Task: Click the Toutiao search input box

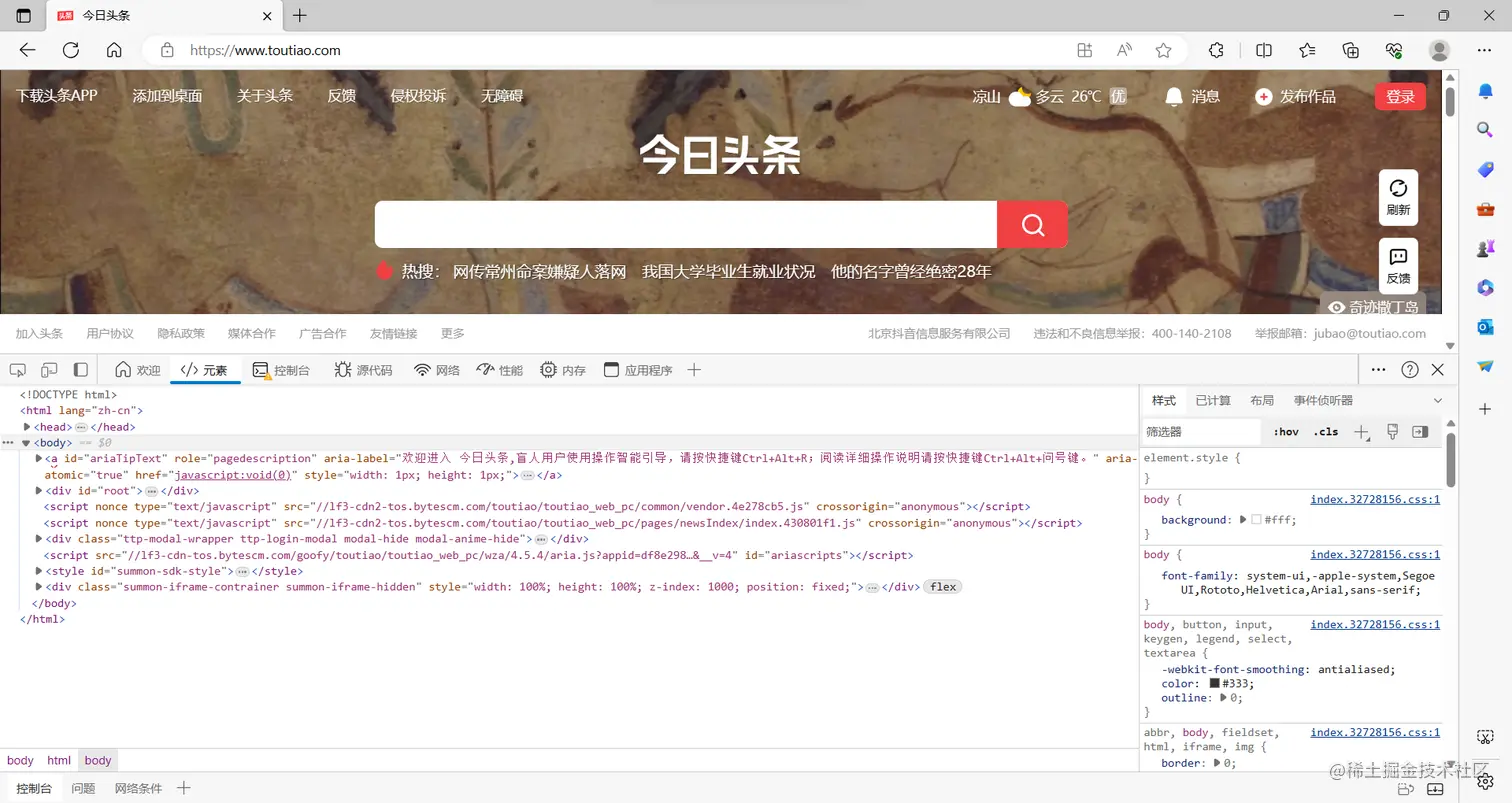Action: (685, 224)
